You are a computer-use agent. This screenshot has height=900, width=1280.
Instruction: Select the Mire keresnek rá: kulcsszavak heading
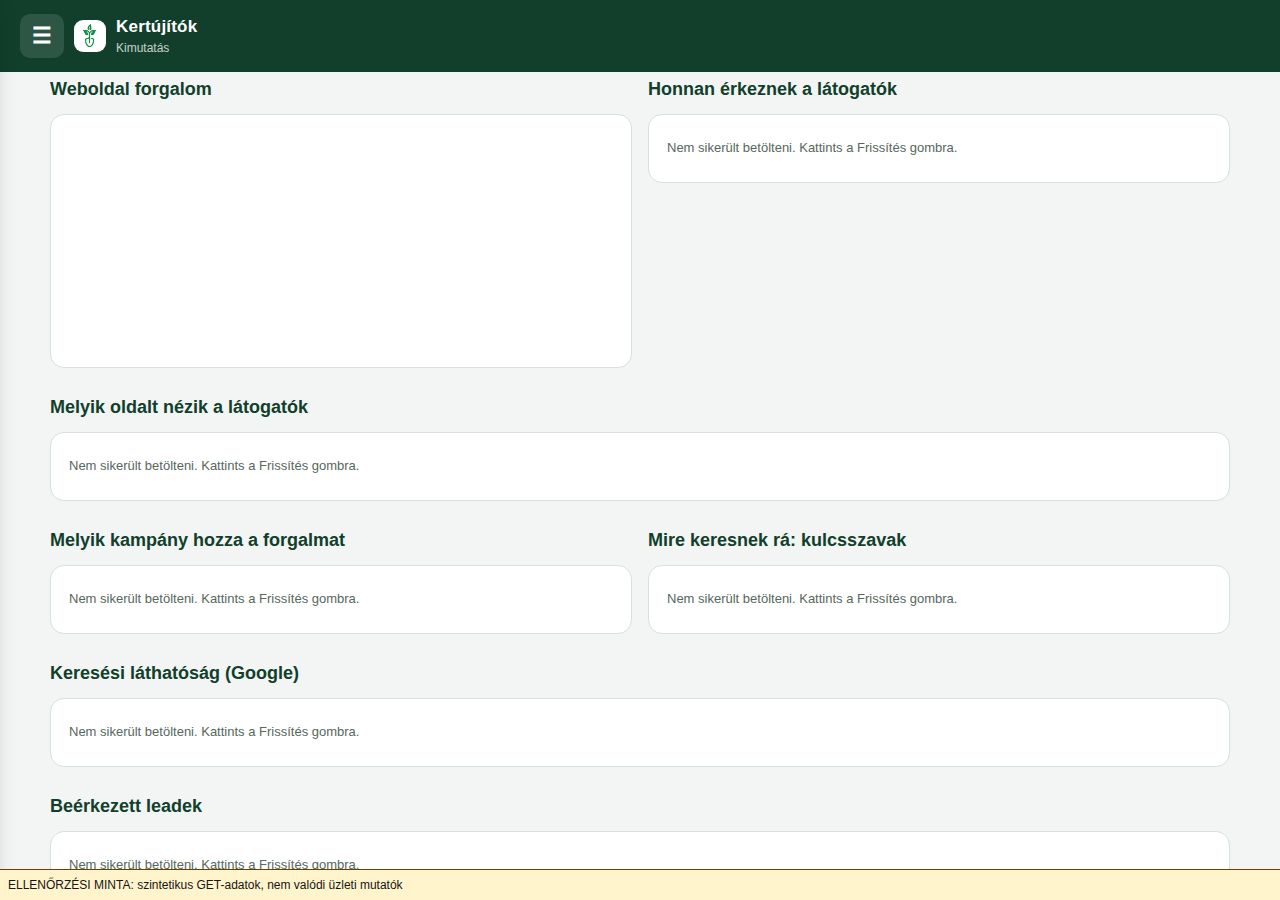click(x=777, y=540)
